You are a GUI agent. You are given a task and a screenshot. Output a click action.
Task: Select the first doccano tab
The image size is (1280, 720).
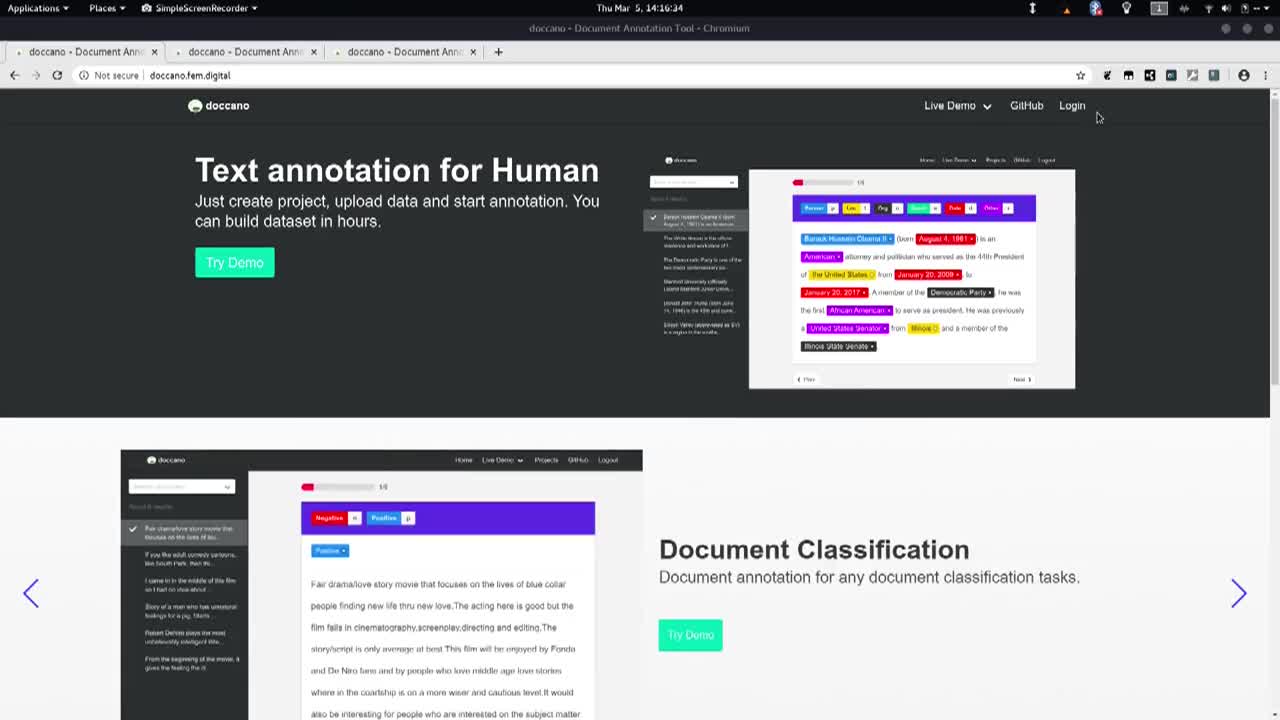pos(86,52)
